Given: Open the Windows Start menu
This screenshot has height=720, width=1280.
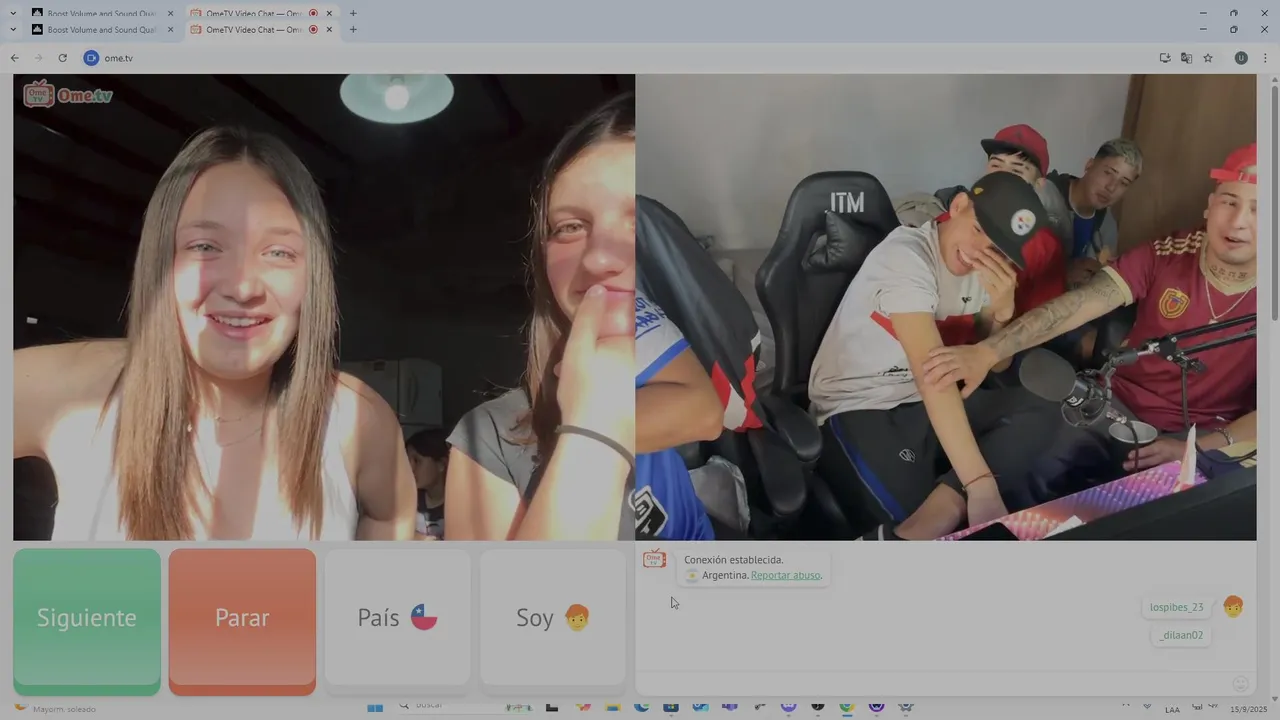Looking at the screenshot, I should pos(375,707).
